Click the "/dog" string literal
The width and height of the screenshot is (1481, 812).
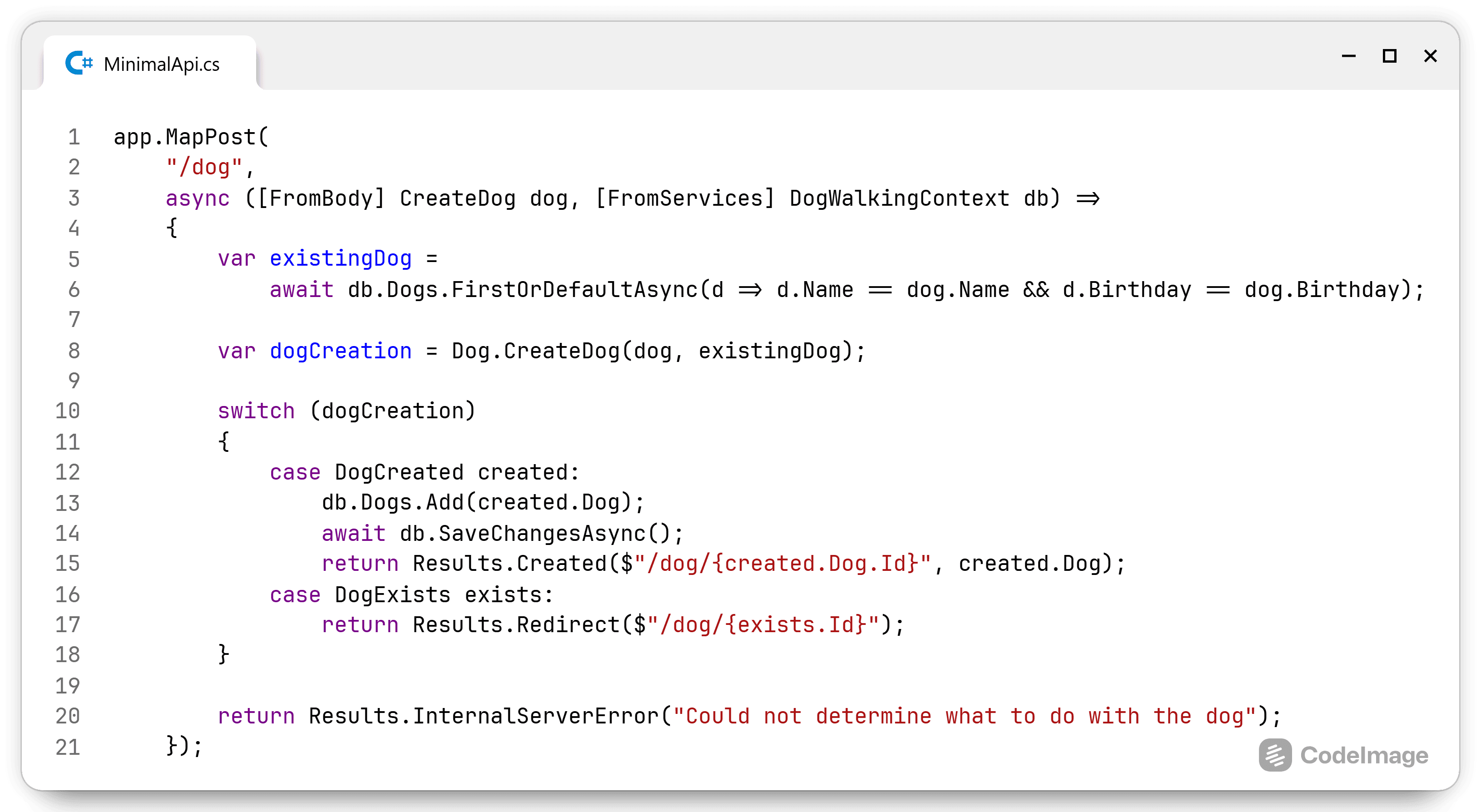(x=204, y=168)
